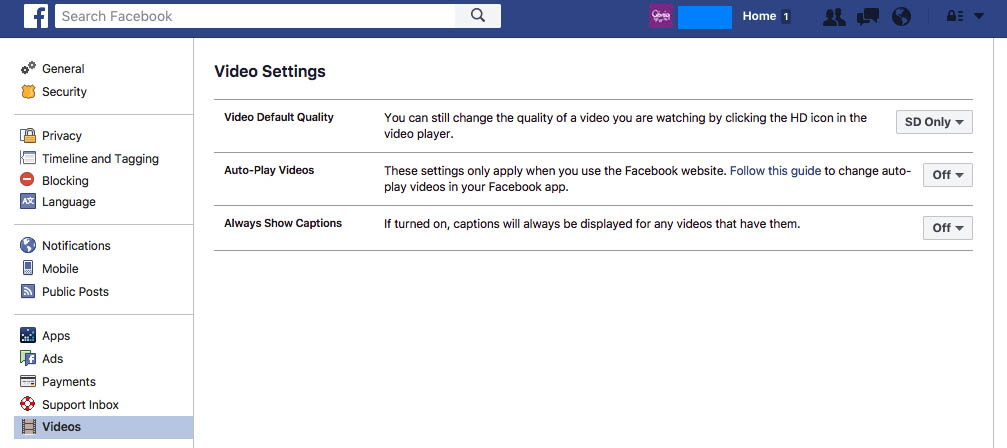Click the Facebook logo icon

tap(36, 16)
